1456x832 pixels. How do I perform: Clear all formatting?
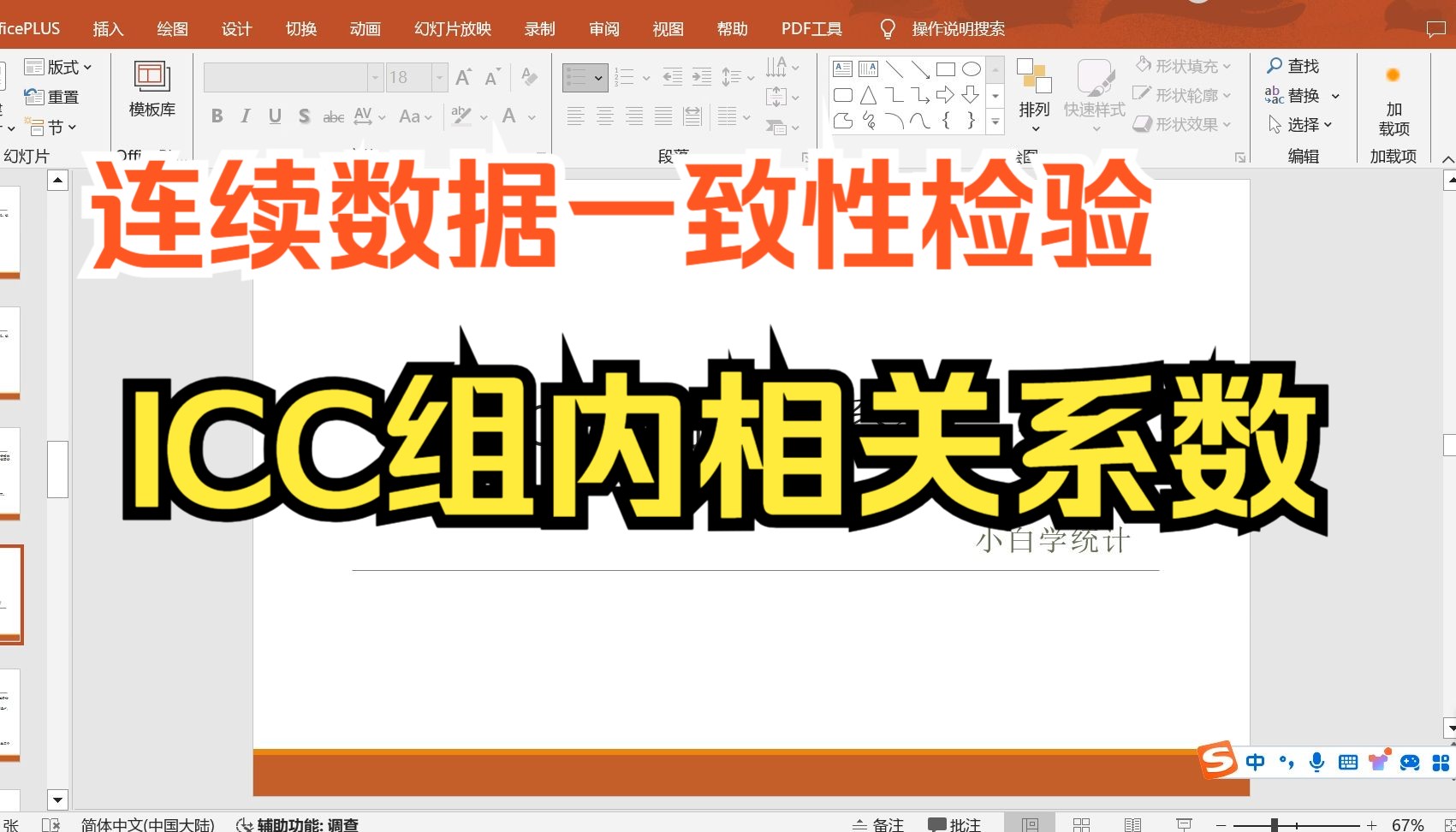530,78
